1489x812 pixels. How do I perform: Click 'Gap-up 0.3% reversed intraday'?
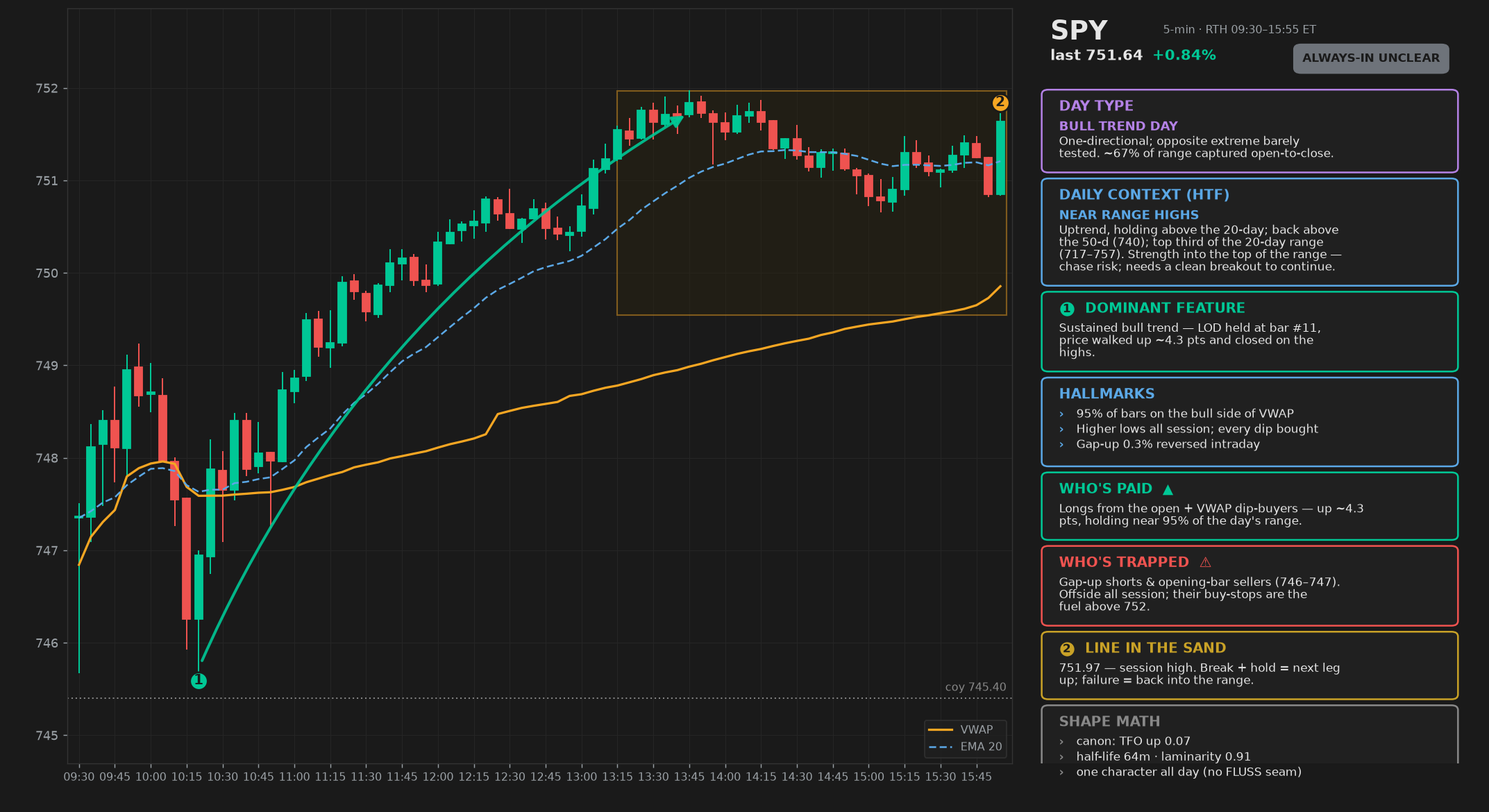(1168, 444)
